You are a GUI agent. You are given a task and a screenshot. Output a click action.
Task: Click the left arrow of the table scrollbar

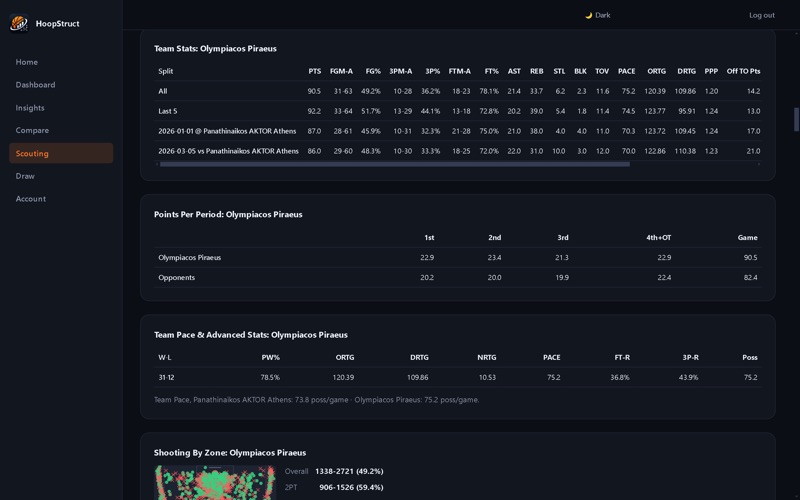(157, 164)
